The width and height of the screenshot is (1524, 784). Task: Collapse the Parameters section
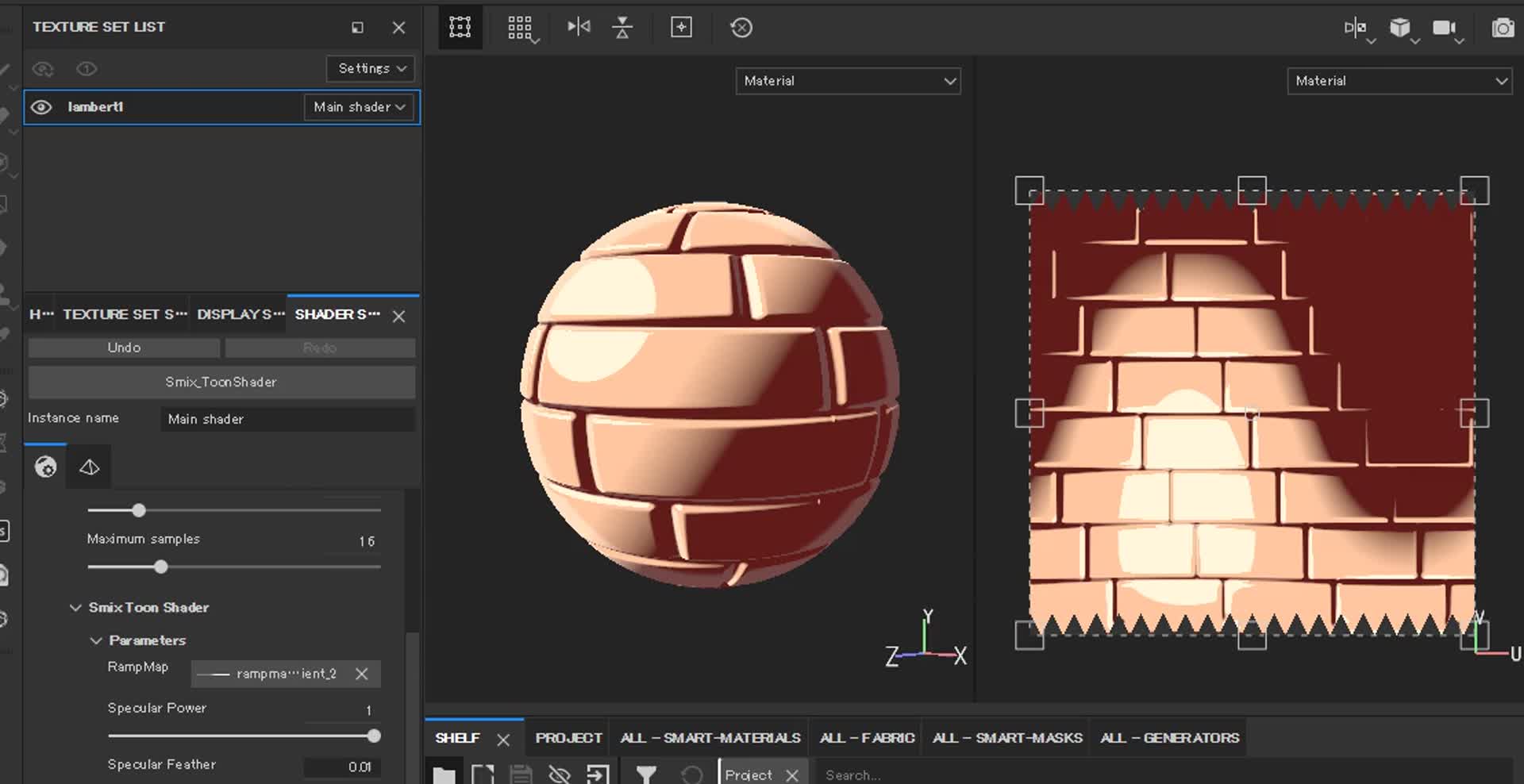[96, 640]
